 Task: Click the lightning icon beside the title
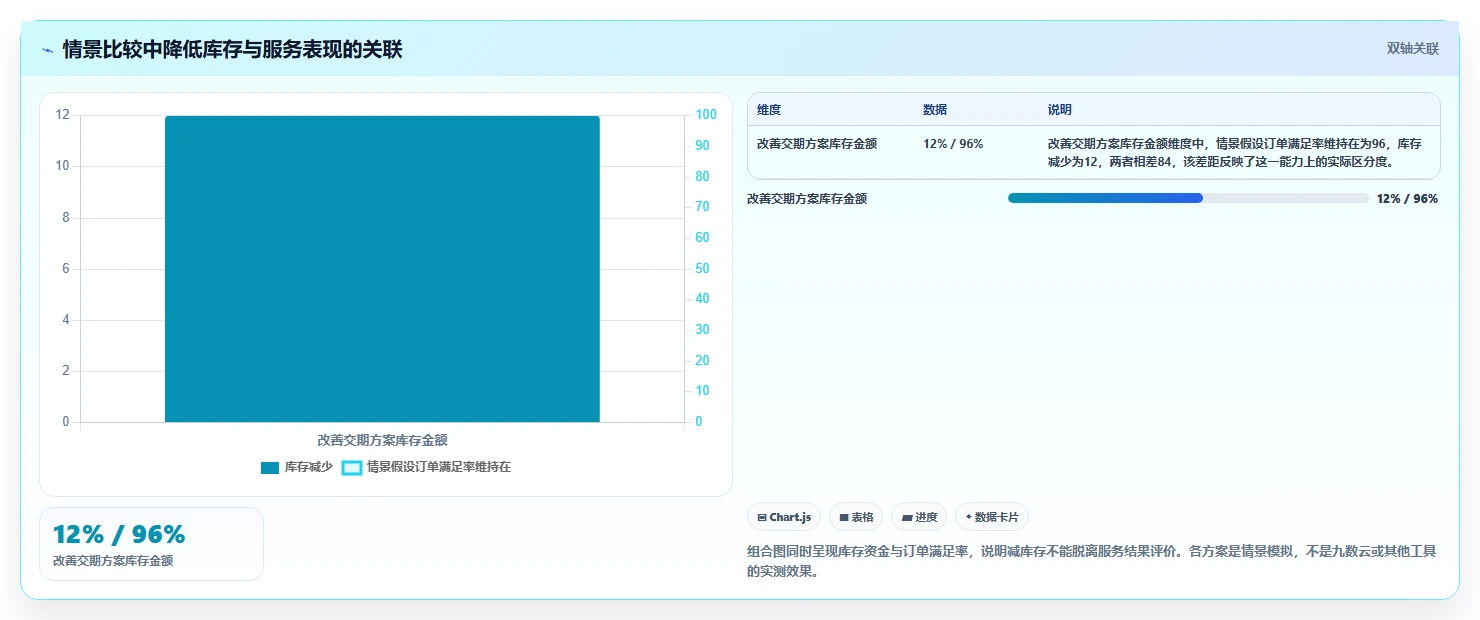click(x=47, y=50)
